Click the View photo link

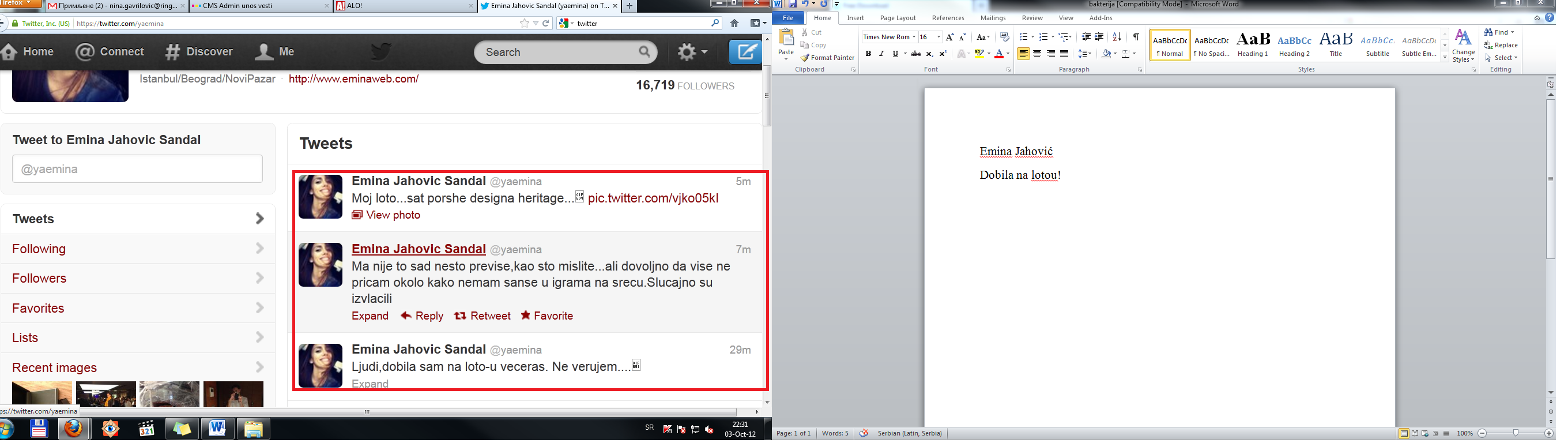pyautogui.click(x=393, y=215)
